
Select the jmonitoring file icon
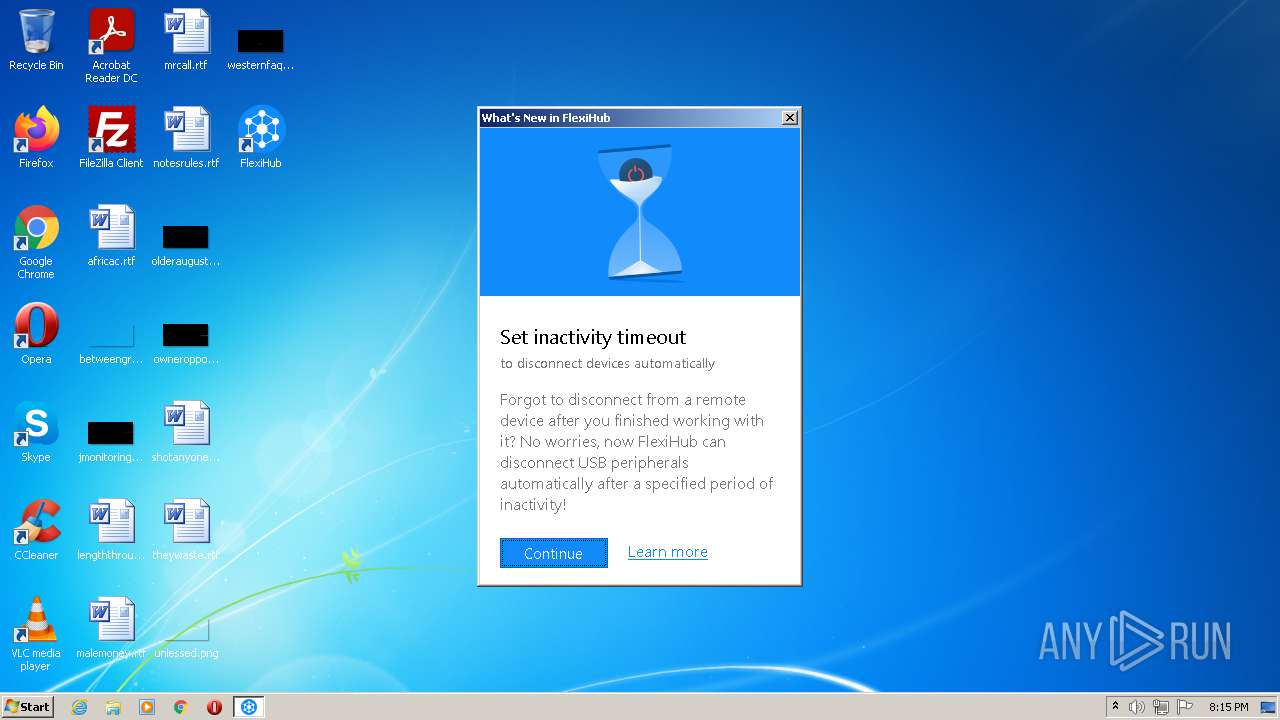coord(111,440)
